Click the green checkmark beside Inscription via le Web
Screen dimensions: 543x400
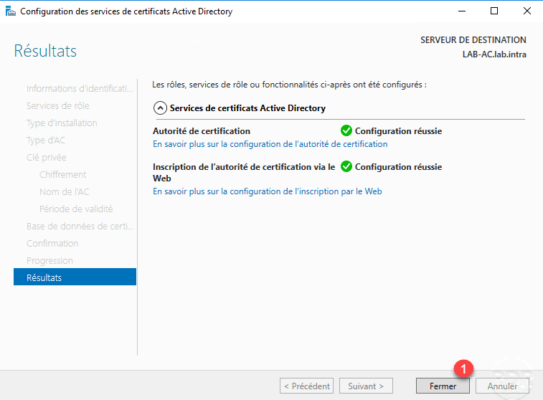pos(346,167)
